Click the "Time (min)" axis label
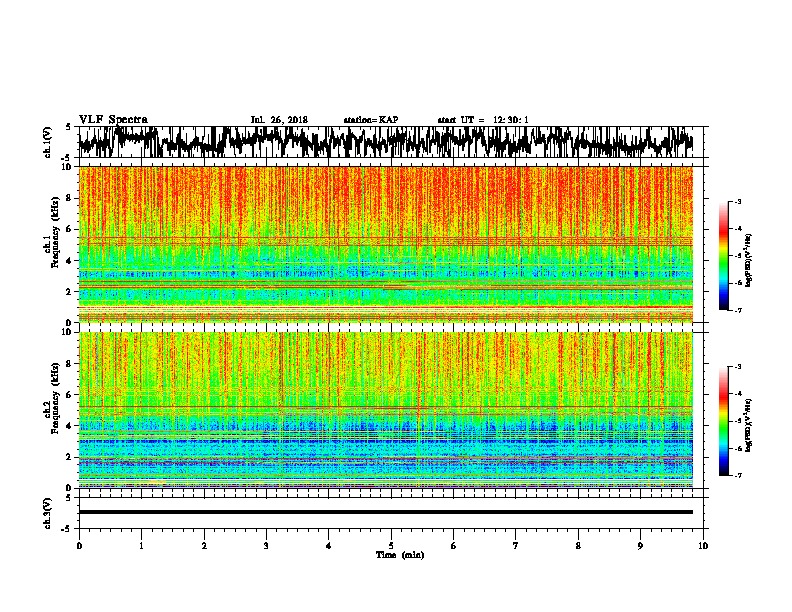This screenshot has width=792, height=612. 400,555
